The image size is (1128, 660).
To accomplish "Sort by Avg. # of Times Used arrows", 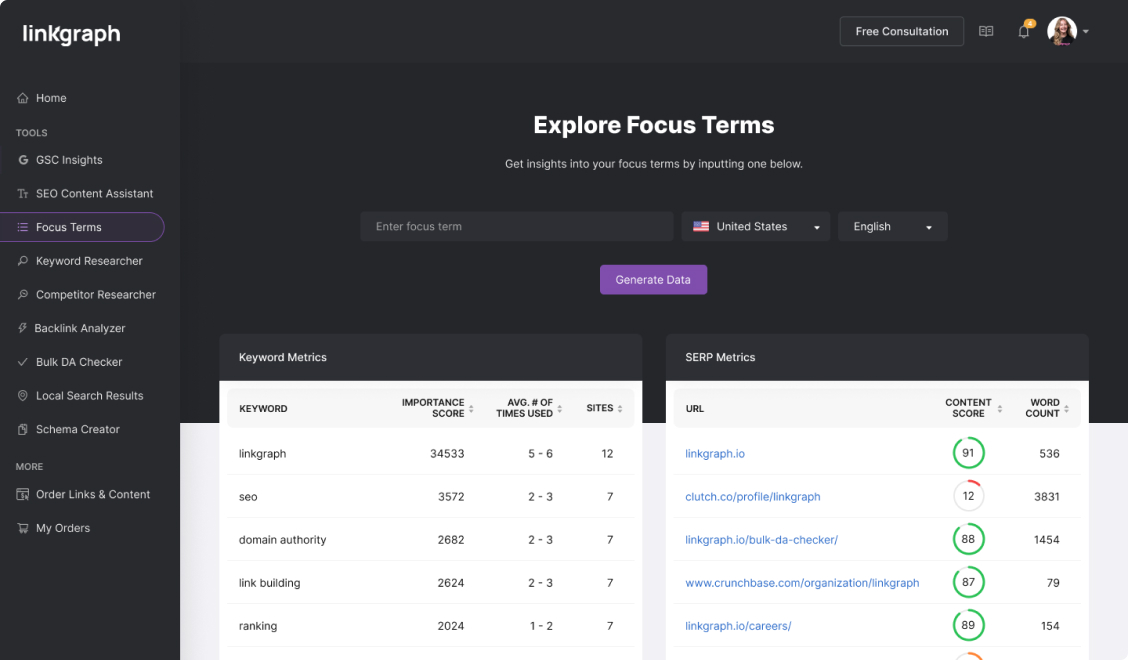I will coord(559,409).
